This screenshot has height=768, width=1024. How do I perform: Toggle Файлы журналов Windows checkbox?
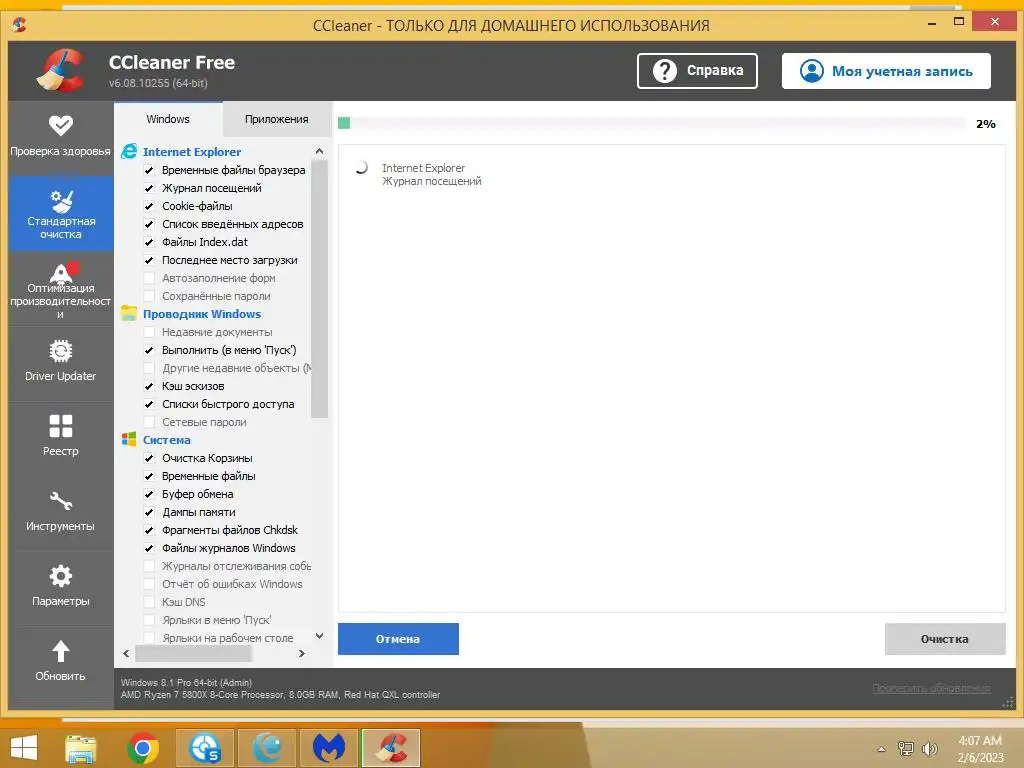coord(149,548)
